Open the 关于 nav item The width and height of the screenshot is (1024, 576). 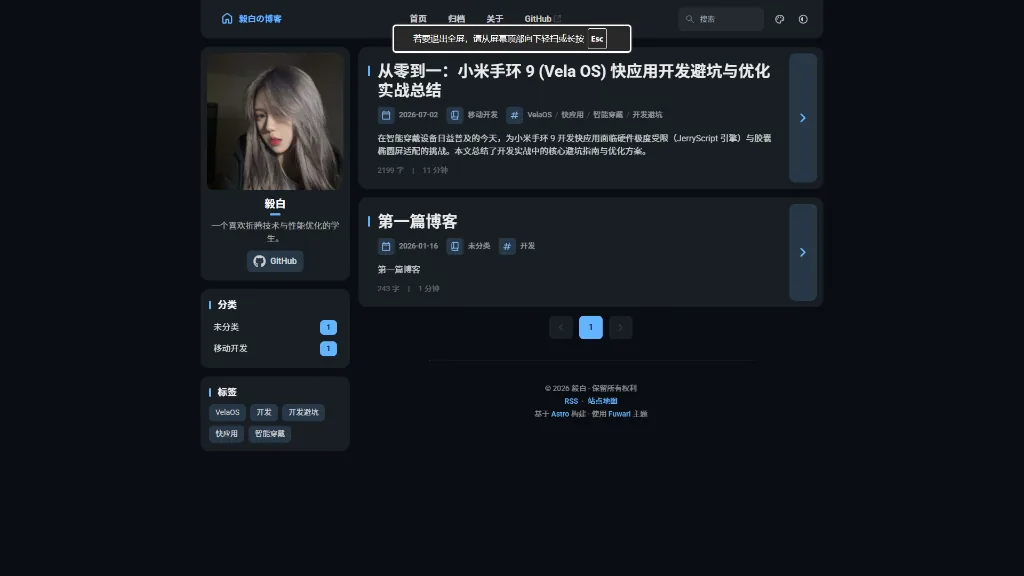pyautogui.click(x=495, y=19)
